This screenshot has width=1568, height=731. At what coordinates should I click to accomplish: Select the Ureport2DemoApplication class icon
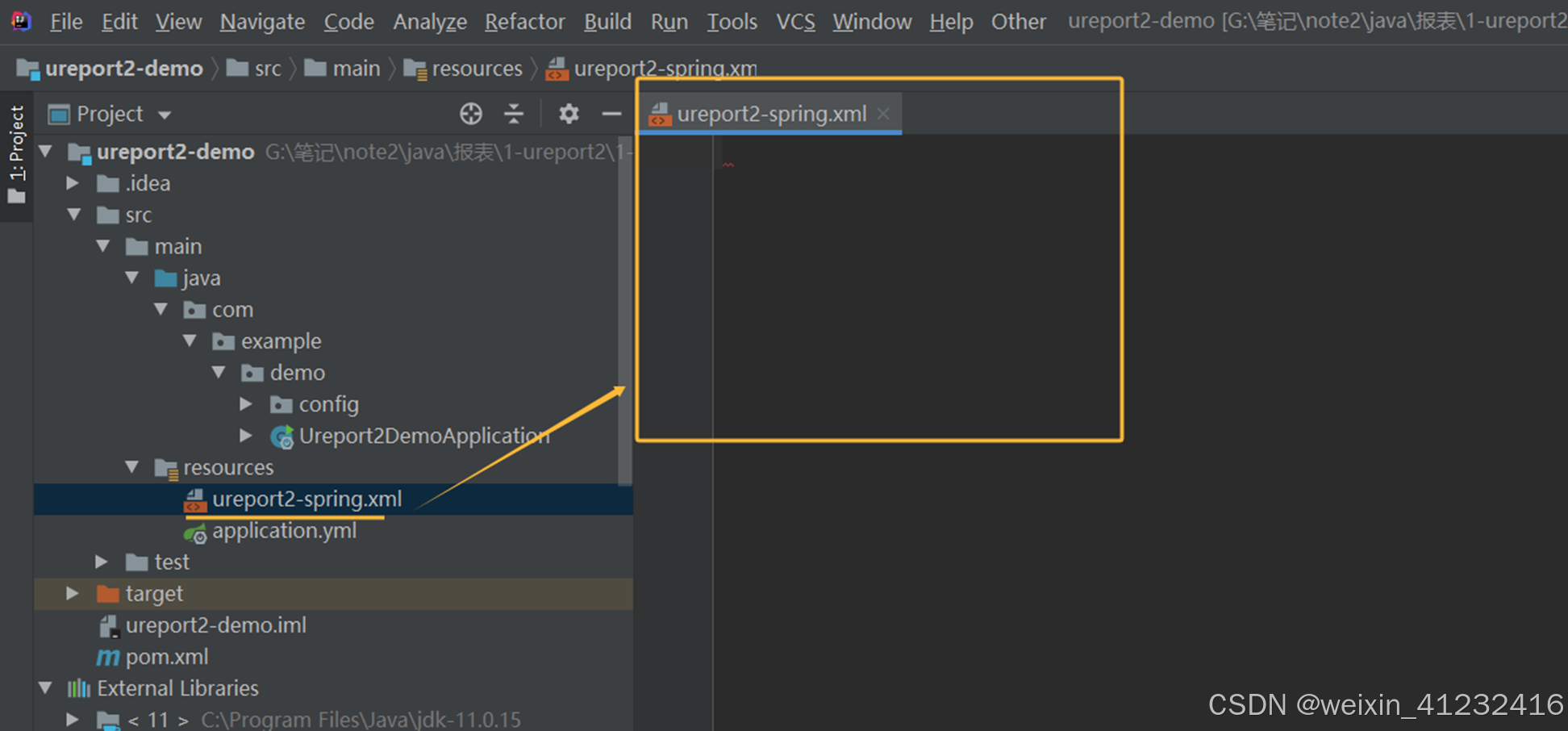[x=281, y=437]
